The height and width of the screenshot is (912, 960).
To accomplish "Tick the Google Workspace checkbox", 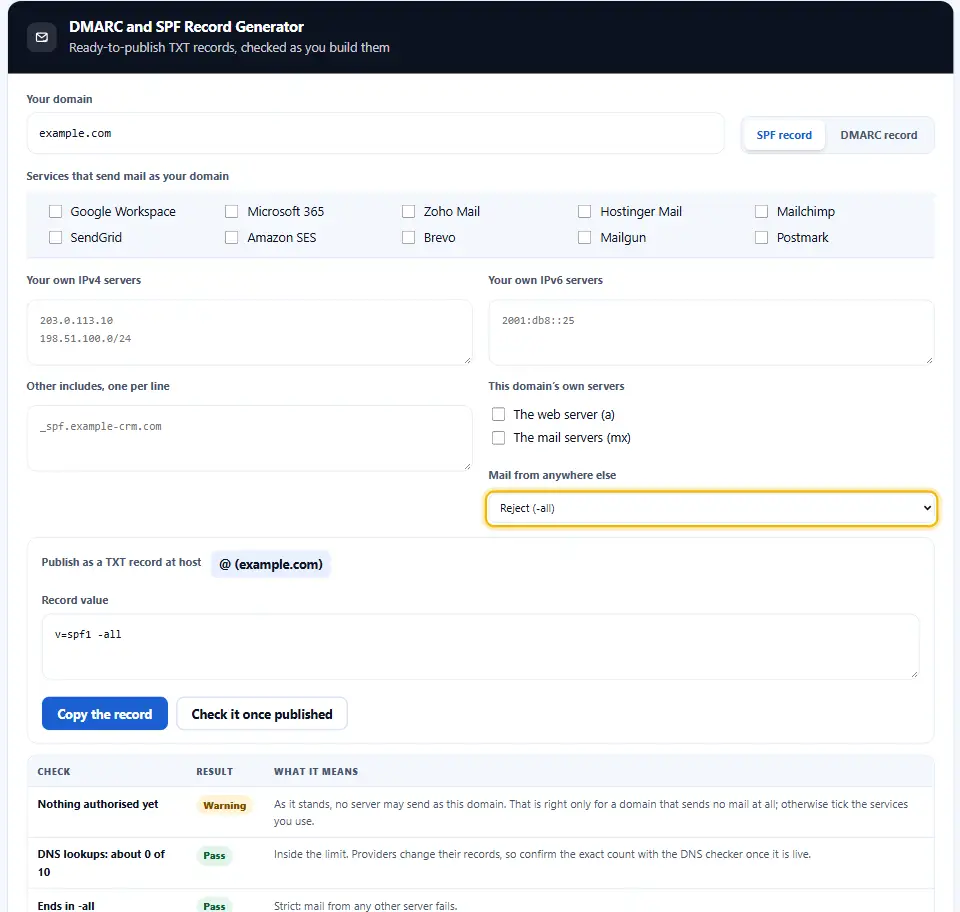I will coord(56,211).
